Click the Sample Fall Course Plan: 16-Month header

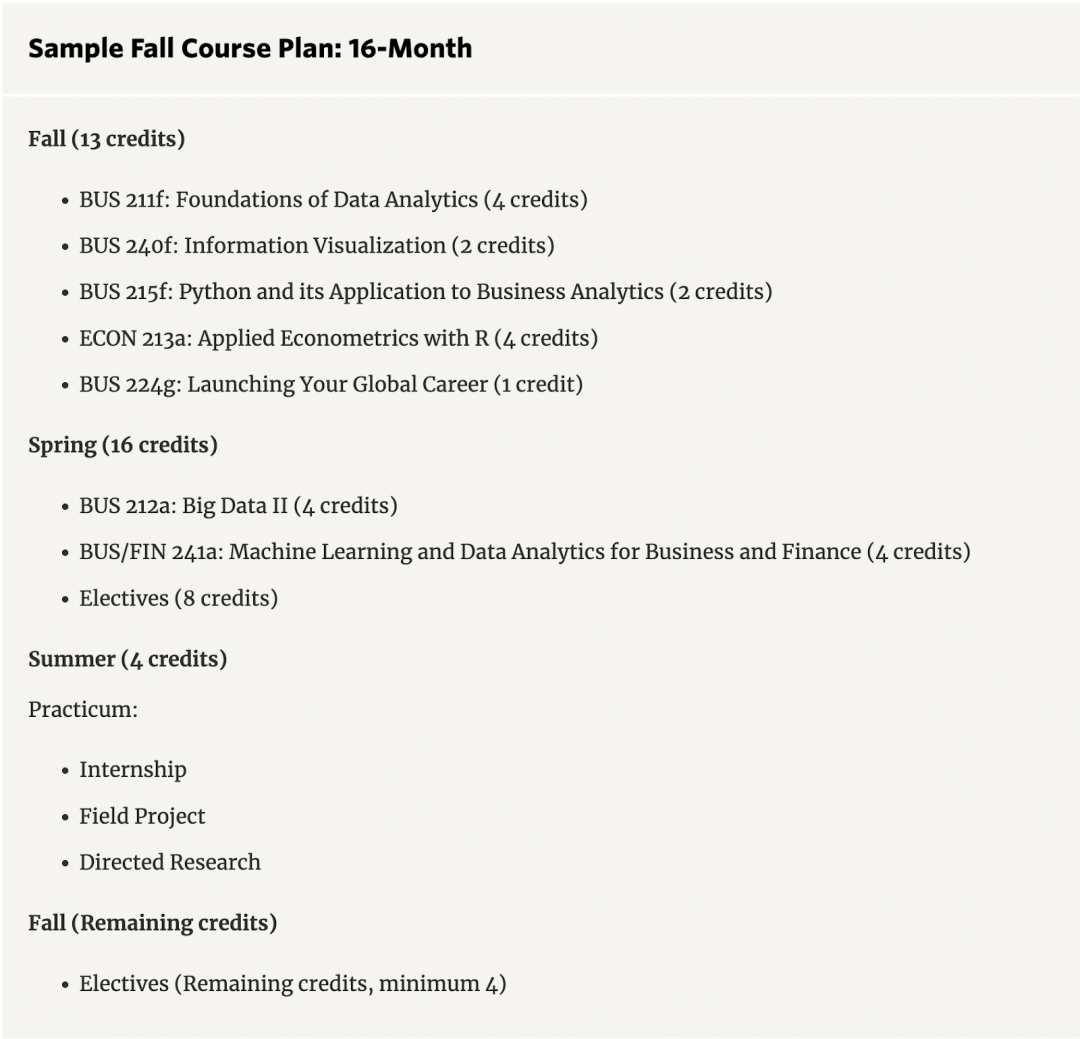[x=250, y=49]
